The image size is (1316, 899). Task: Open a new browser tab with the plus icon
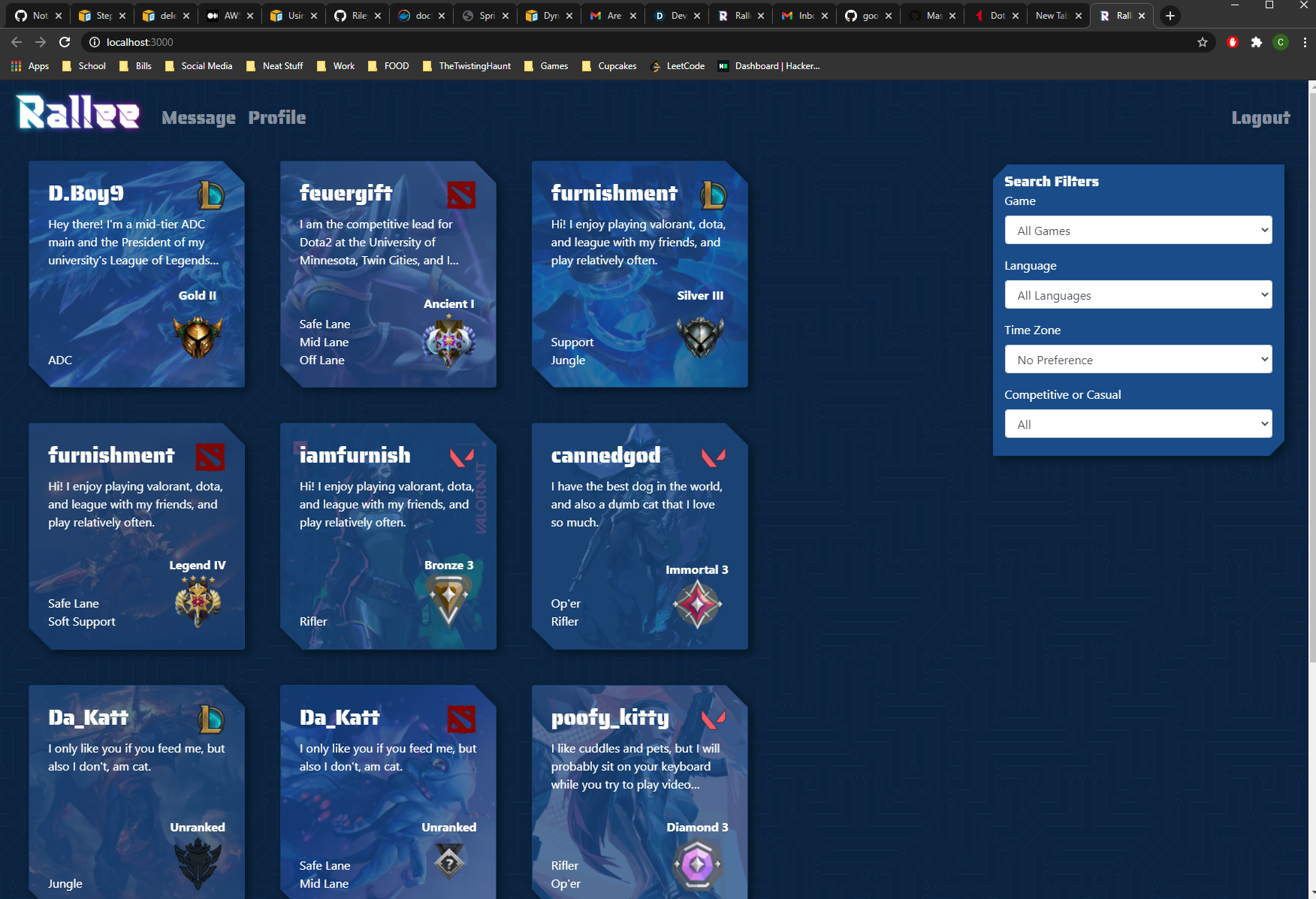(x=1170, y=16)
